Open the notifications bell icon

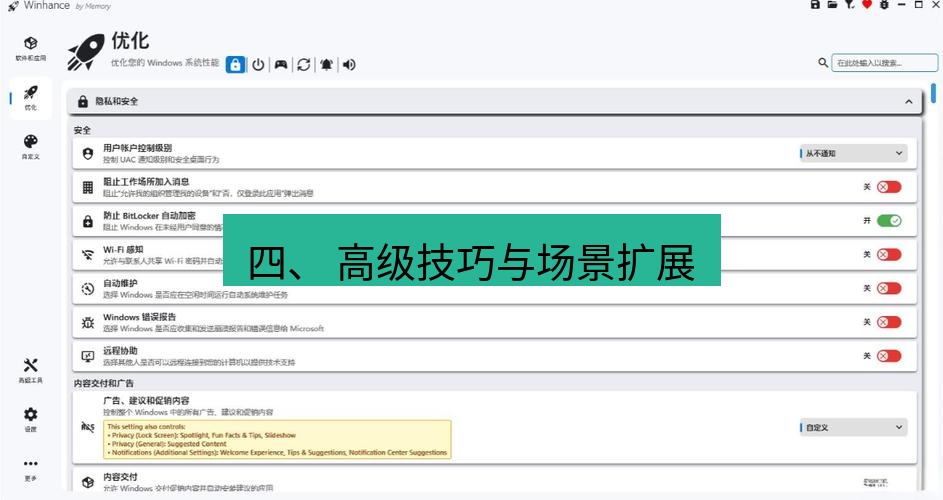(x=327, y=64)
